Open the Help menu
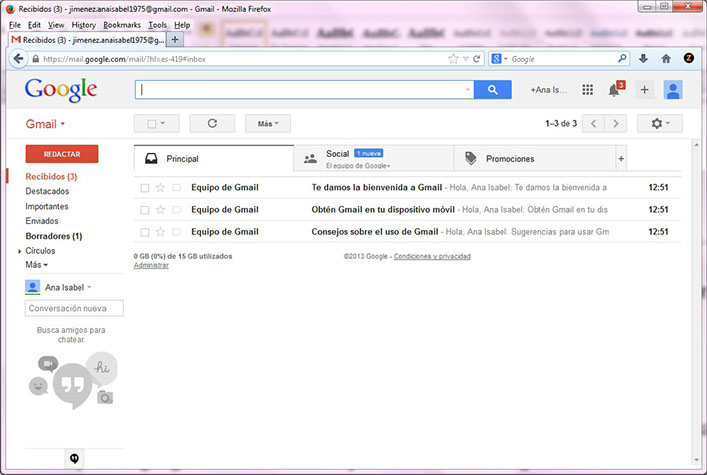The image size is (707, 475). (x=182, y=25)
